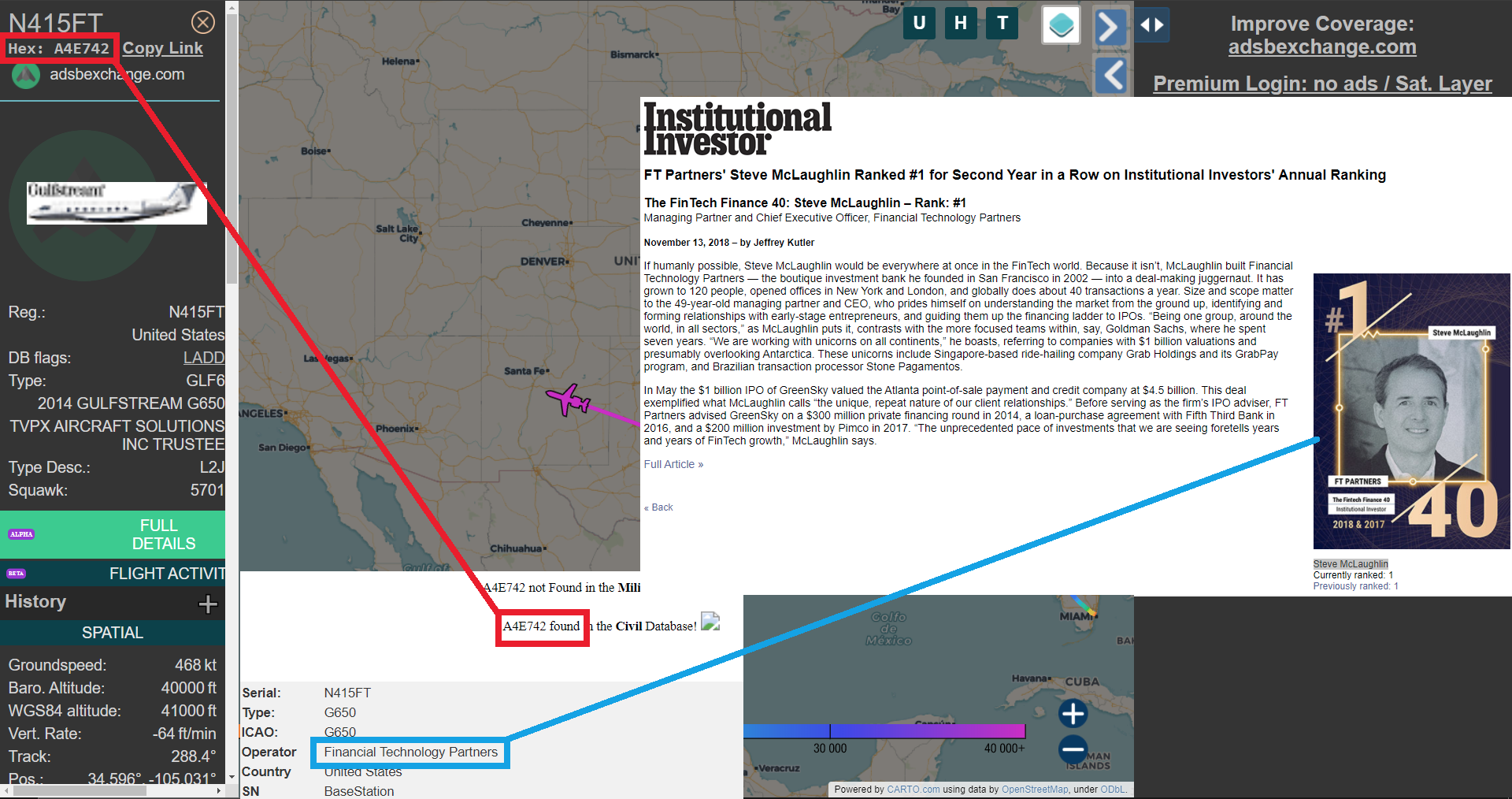Viewport: 1512px width, 799px height.
Task: Open Premium Login no ads link
Action: 1322,84
